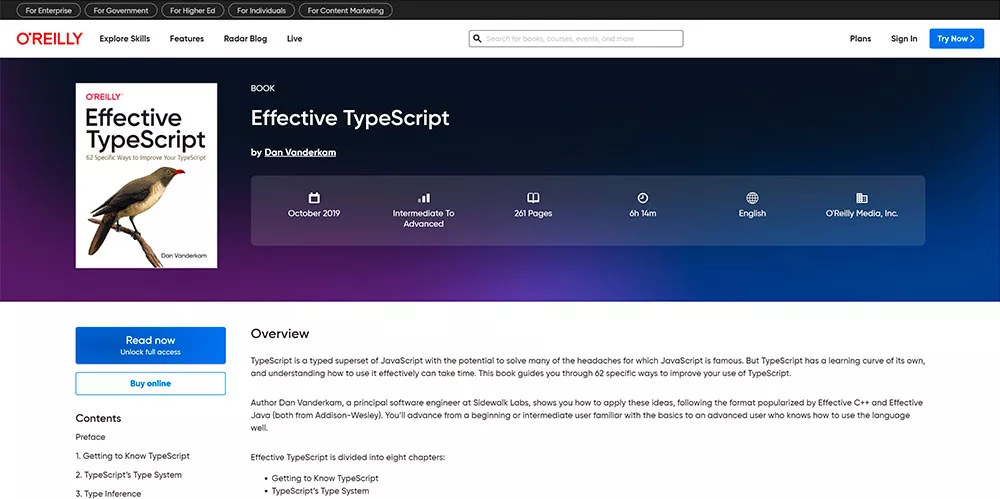Click the Try Now button
This screenshot has height=499, width=1000.
pos(956,39)
